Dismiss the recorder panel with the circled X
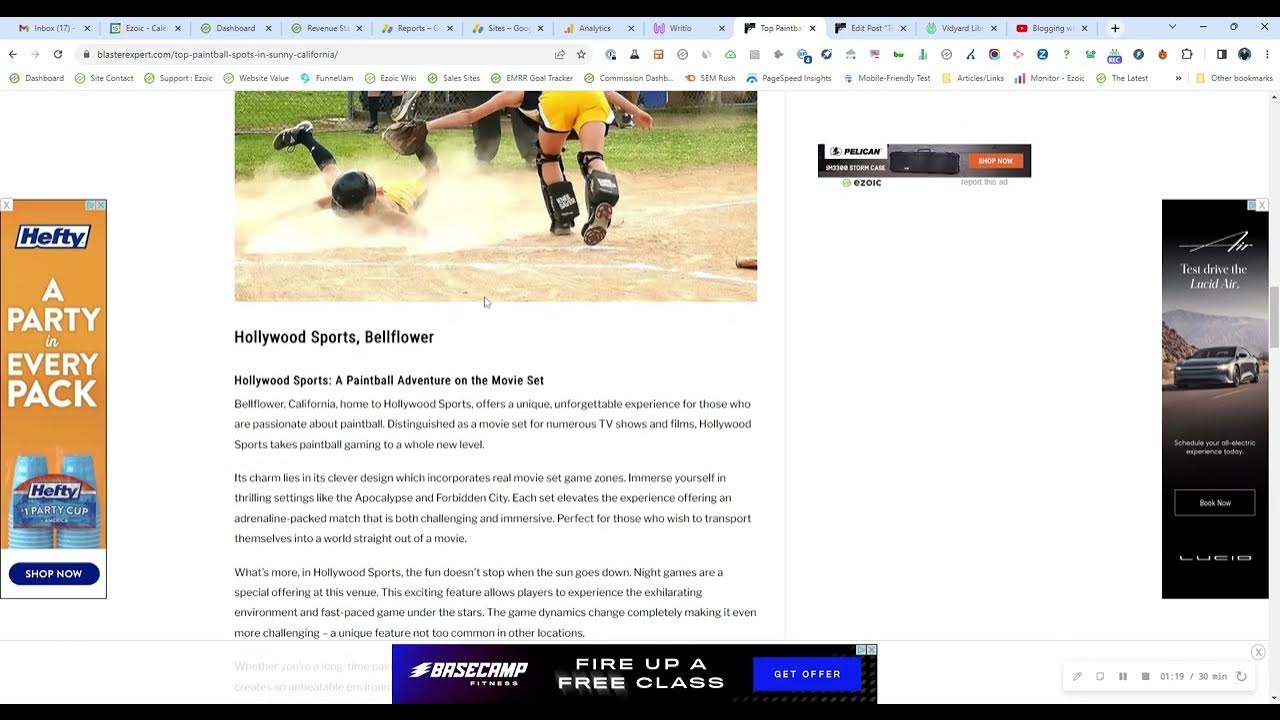The image size is (1280, 720). tap(1258, 652)
